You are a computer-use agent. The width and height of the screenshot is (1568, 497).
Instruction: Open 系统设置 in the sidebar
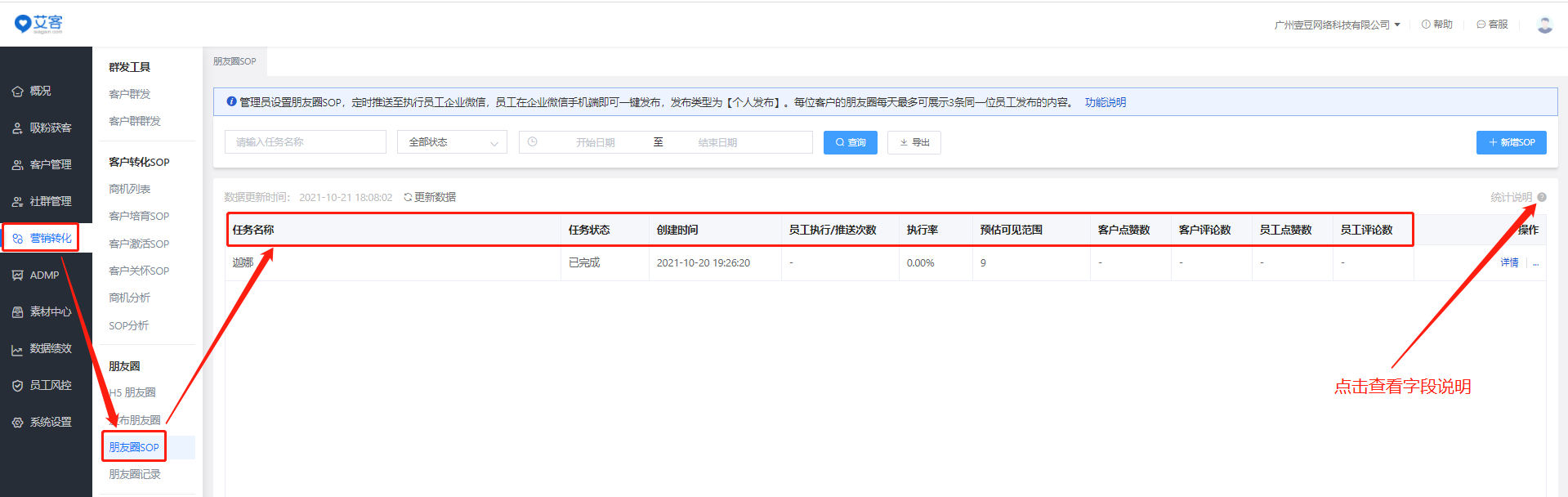(x=50, y=422)
